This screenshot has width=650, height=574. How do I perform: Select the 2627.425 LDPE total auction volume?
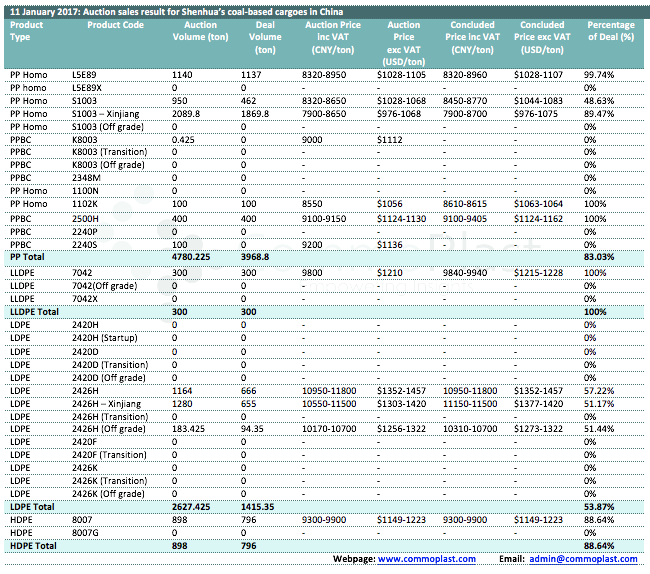[192, 507]
